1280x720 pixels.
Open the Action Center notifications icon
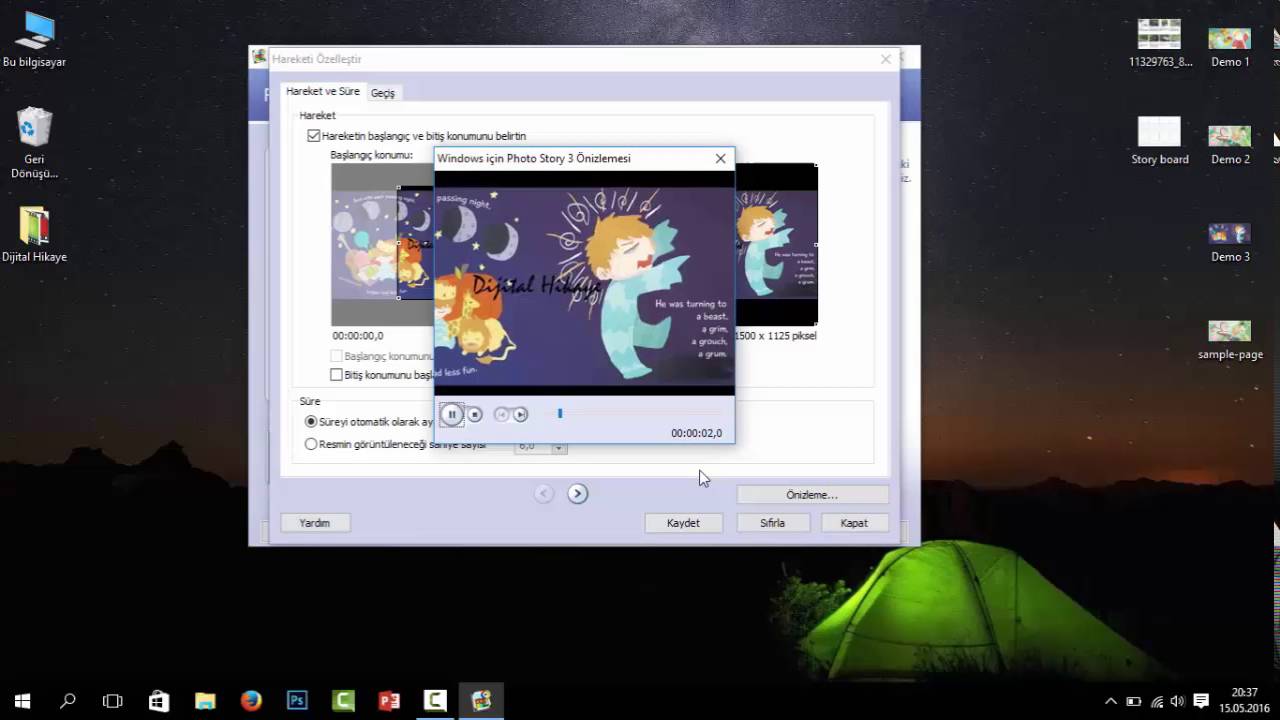click(1202, 701)
